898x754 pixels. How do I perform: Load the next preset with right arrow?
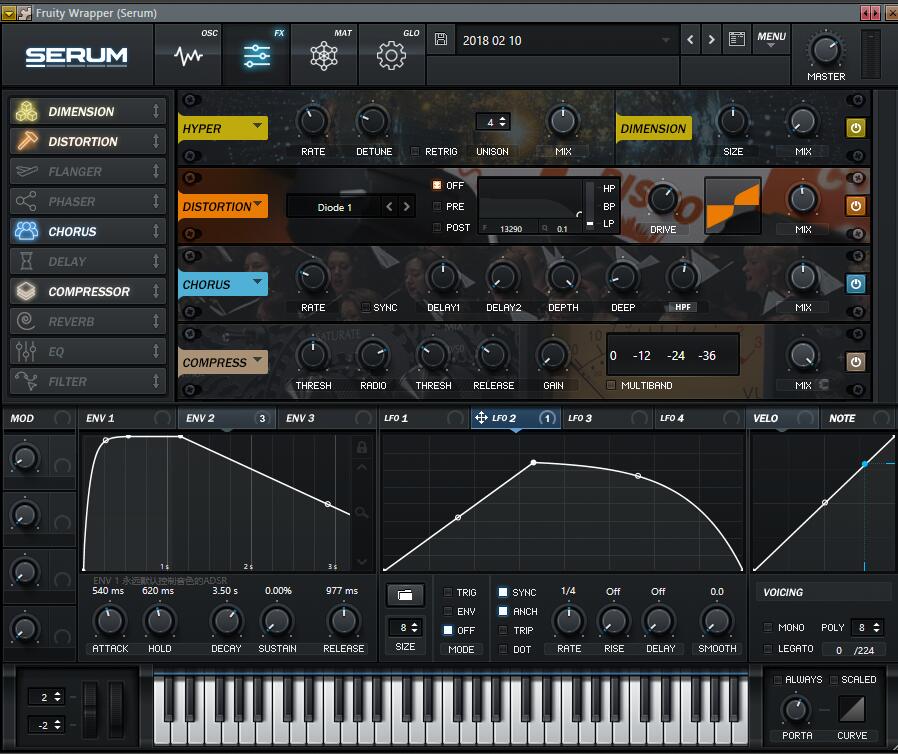[x=711, y=40]
